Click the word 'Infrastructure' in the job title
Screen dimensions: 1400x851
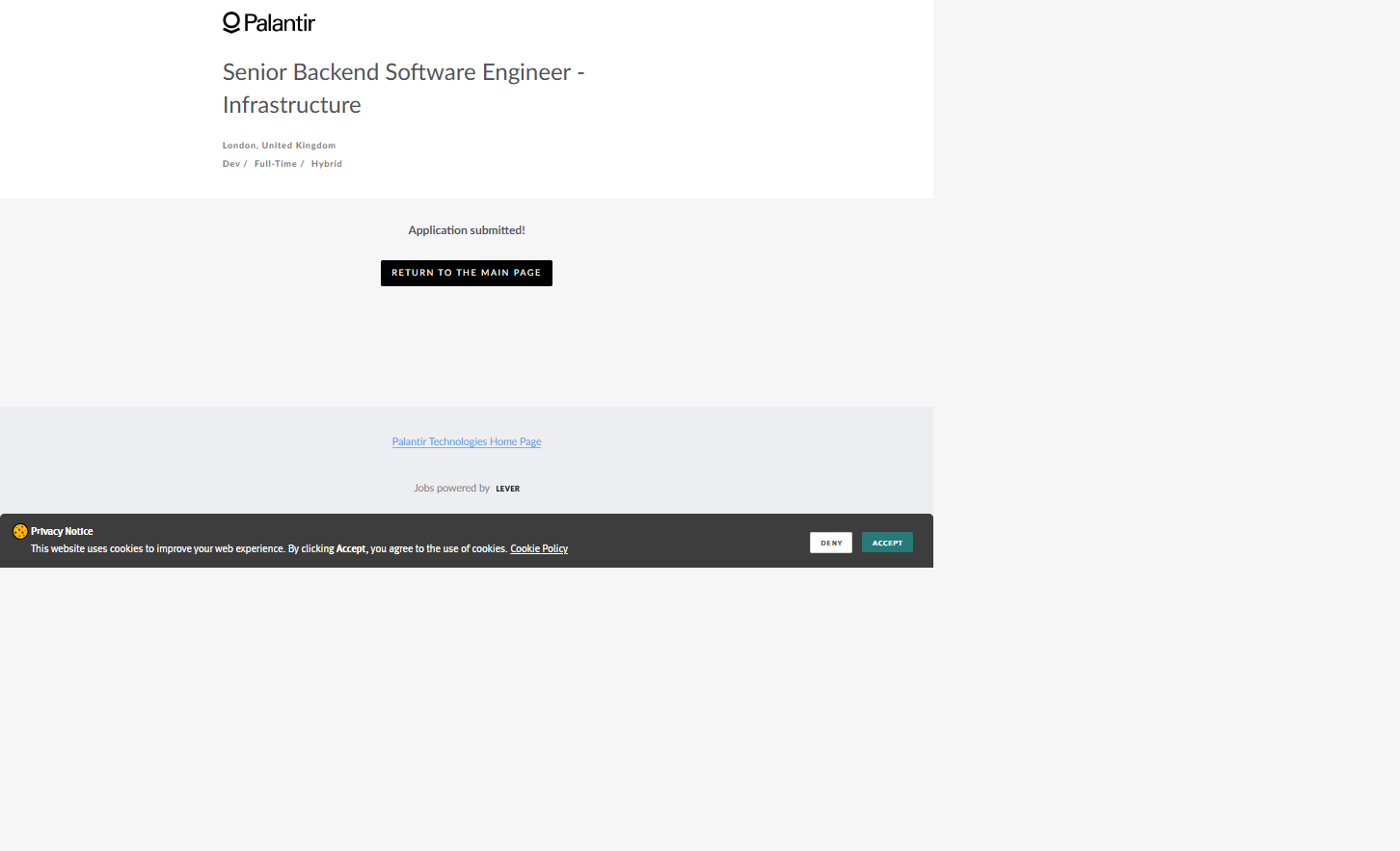click(291, 105)
